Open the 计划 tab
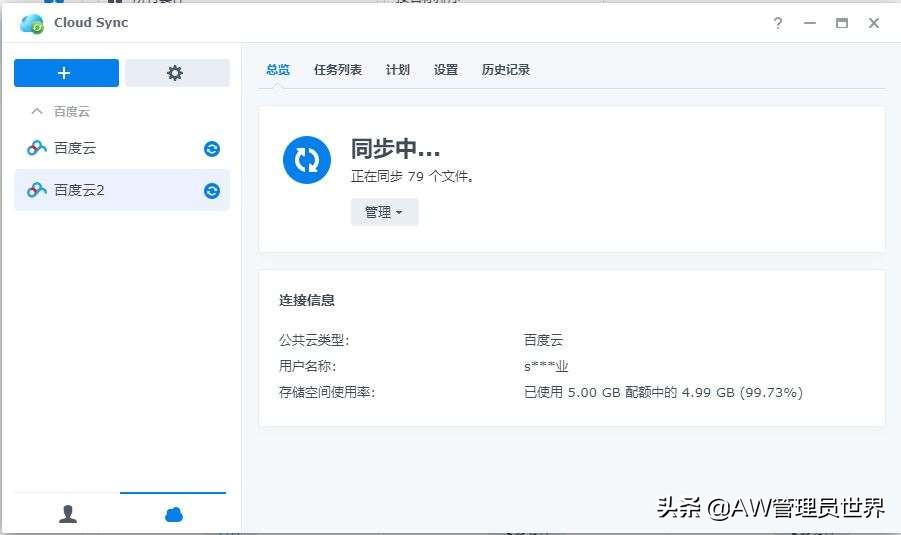901x535 pixels. pyautogui.click(x=398, y=70)
